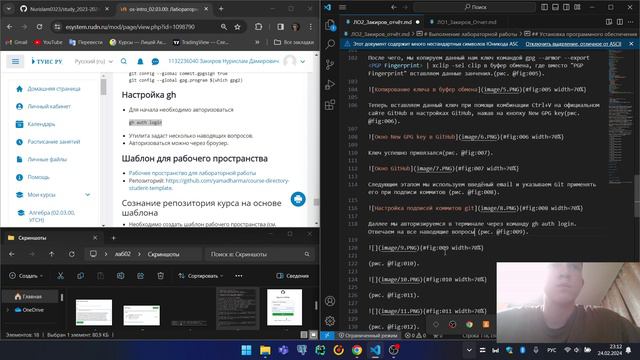Open the Manage gear in VS Code

pyautogui.click(x=330, y=321)
